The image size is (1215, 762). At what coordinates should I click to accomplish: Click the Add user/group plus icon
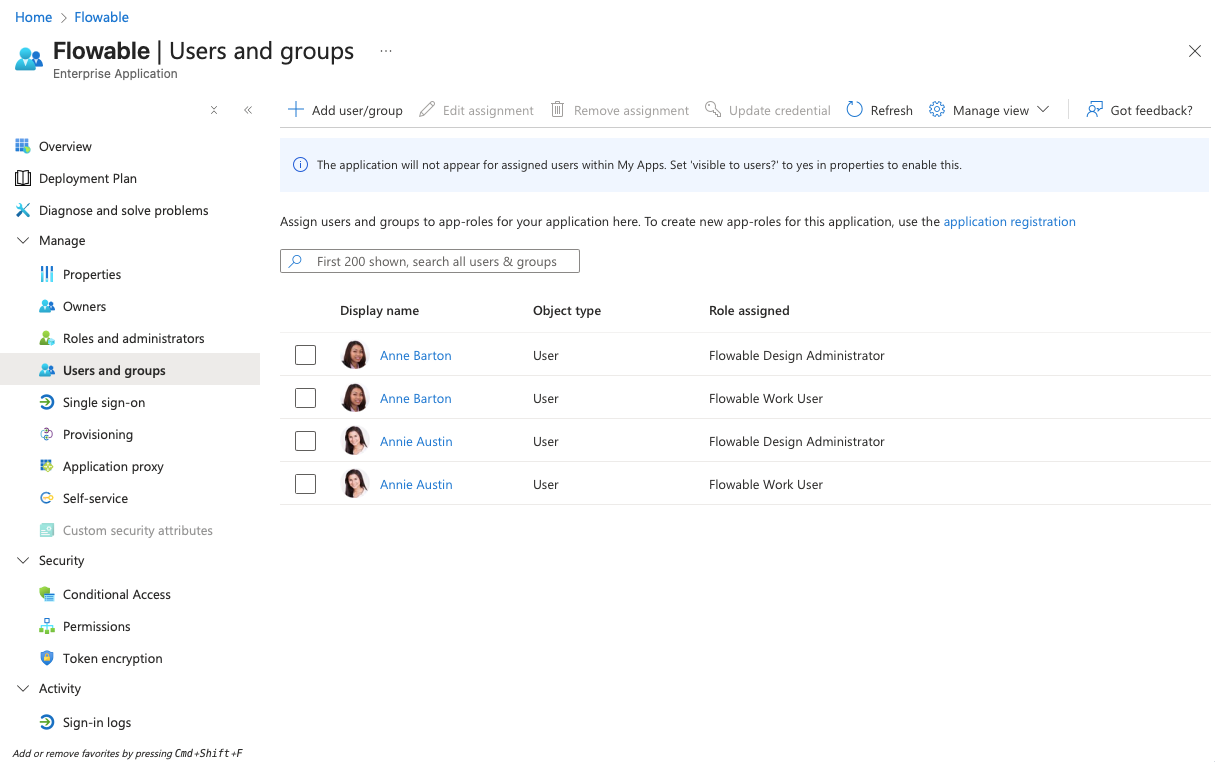tap(295, 109)
